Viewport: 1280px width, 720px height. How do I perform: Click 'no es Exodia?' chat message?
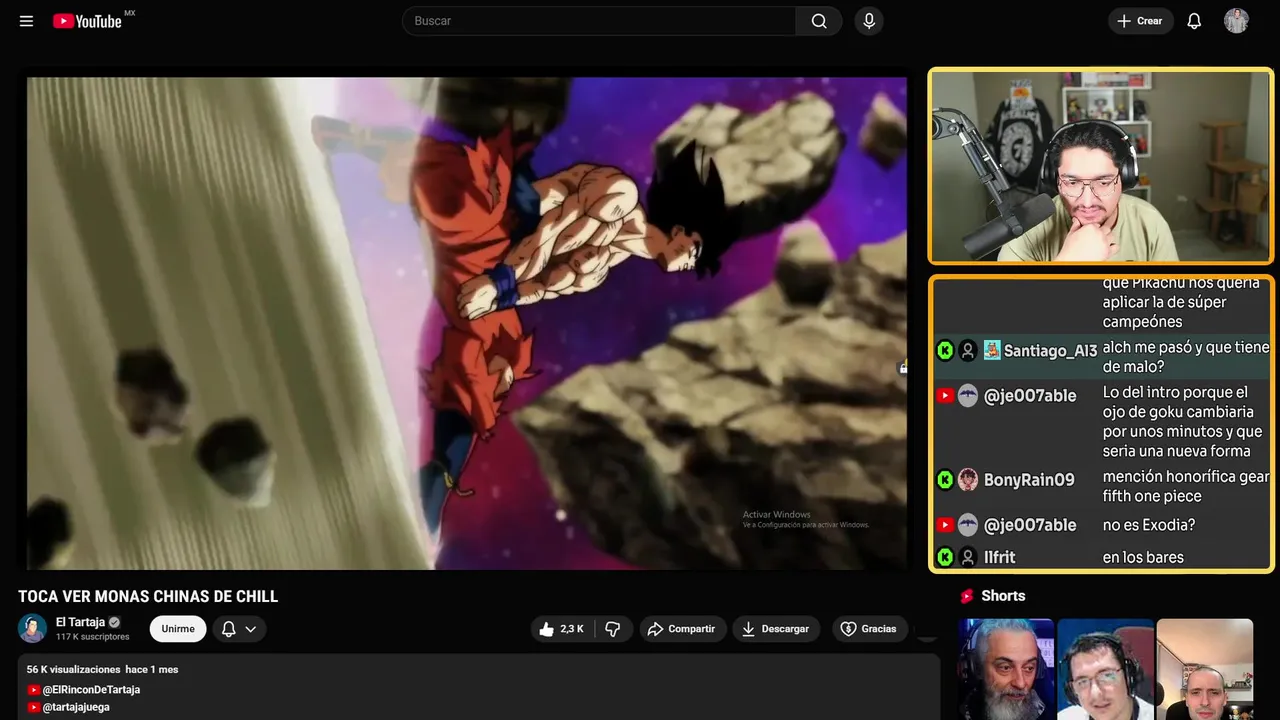pos(1149,525)
